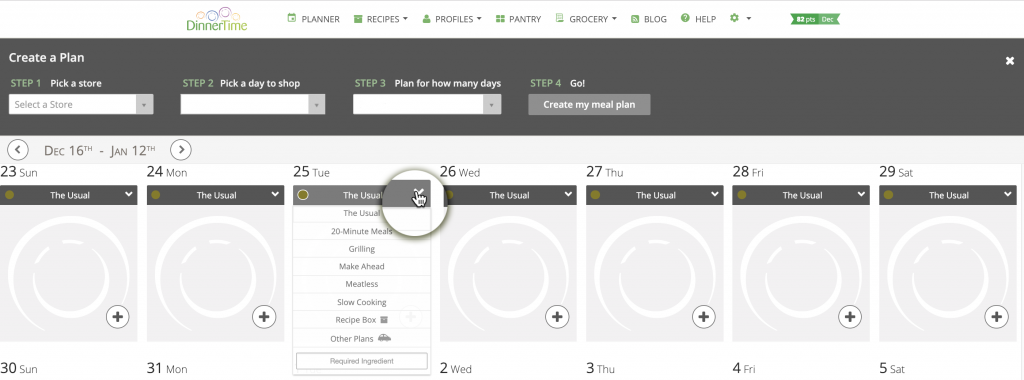1024x380 pixels.
Task: Add a meal on Wednesday the 26th
Action: click(x=557, y=317)
